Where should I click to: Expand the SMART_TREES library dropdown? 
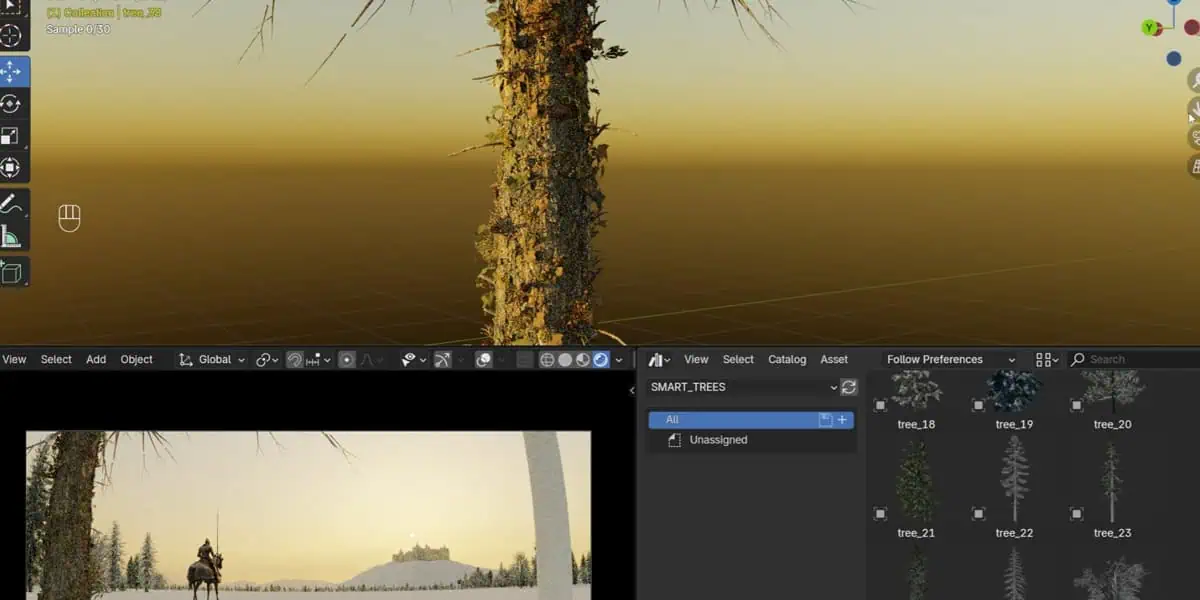[743, 387]
